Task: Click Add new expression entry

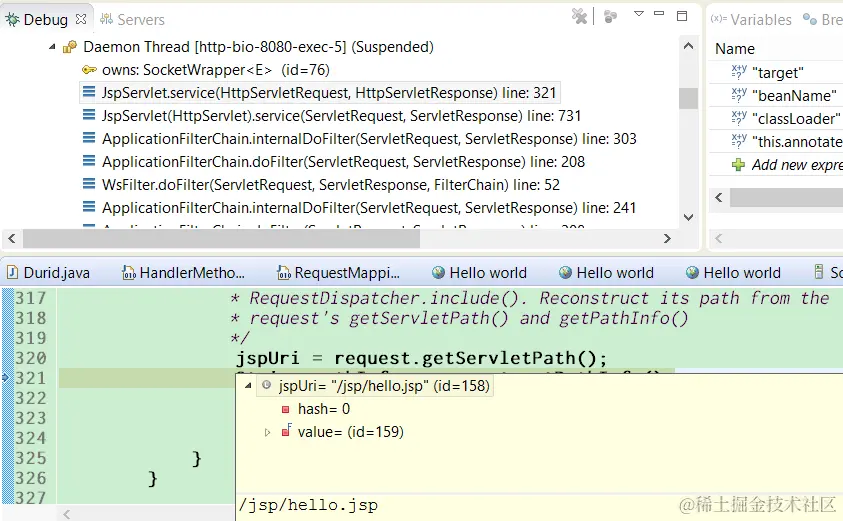Action: 797,165
